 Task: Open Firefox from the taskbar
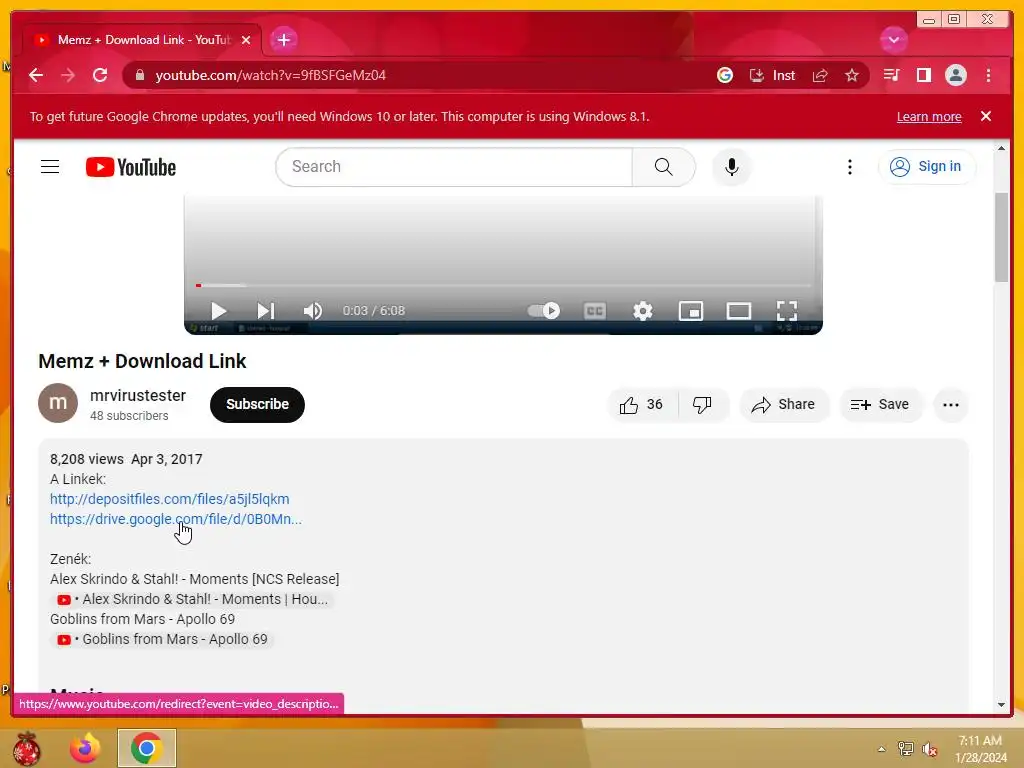pos(85,748)
